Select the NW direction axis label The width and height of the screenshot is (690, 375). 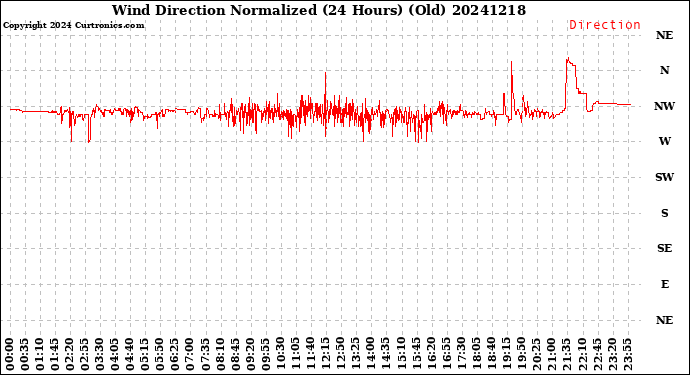[x=664, y=106]
